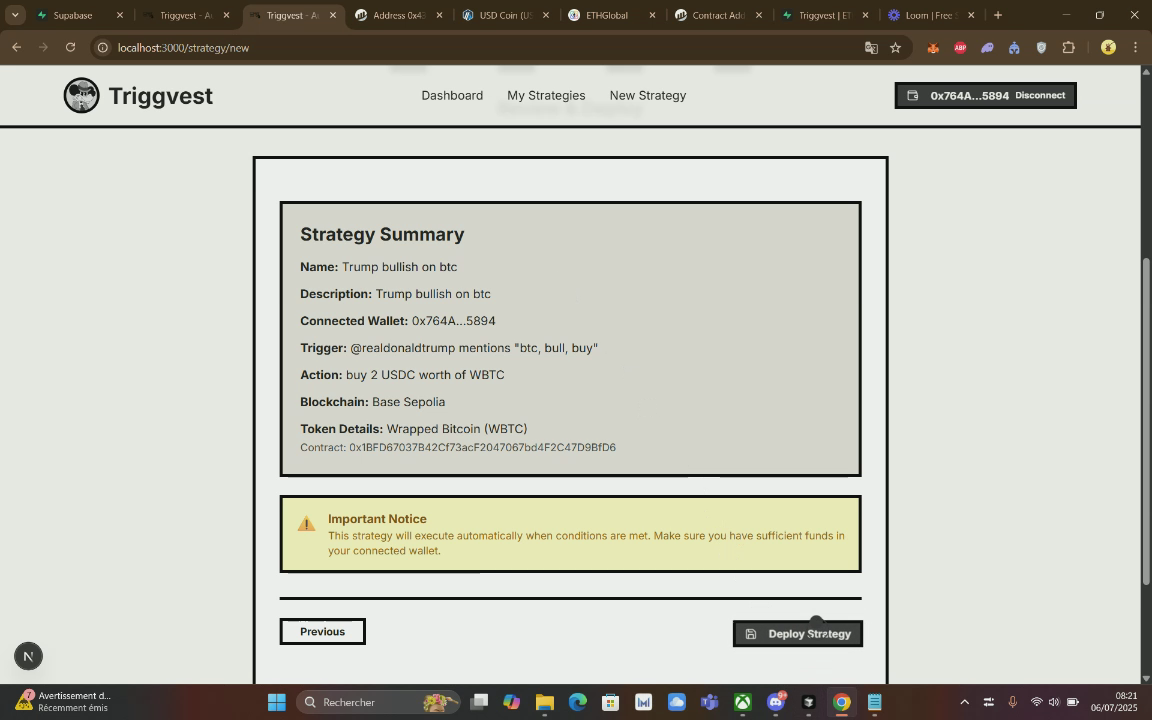
Task: Open the Chrome profile avatar
Action: (1109, 48)
